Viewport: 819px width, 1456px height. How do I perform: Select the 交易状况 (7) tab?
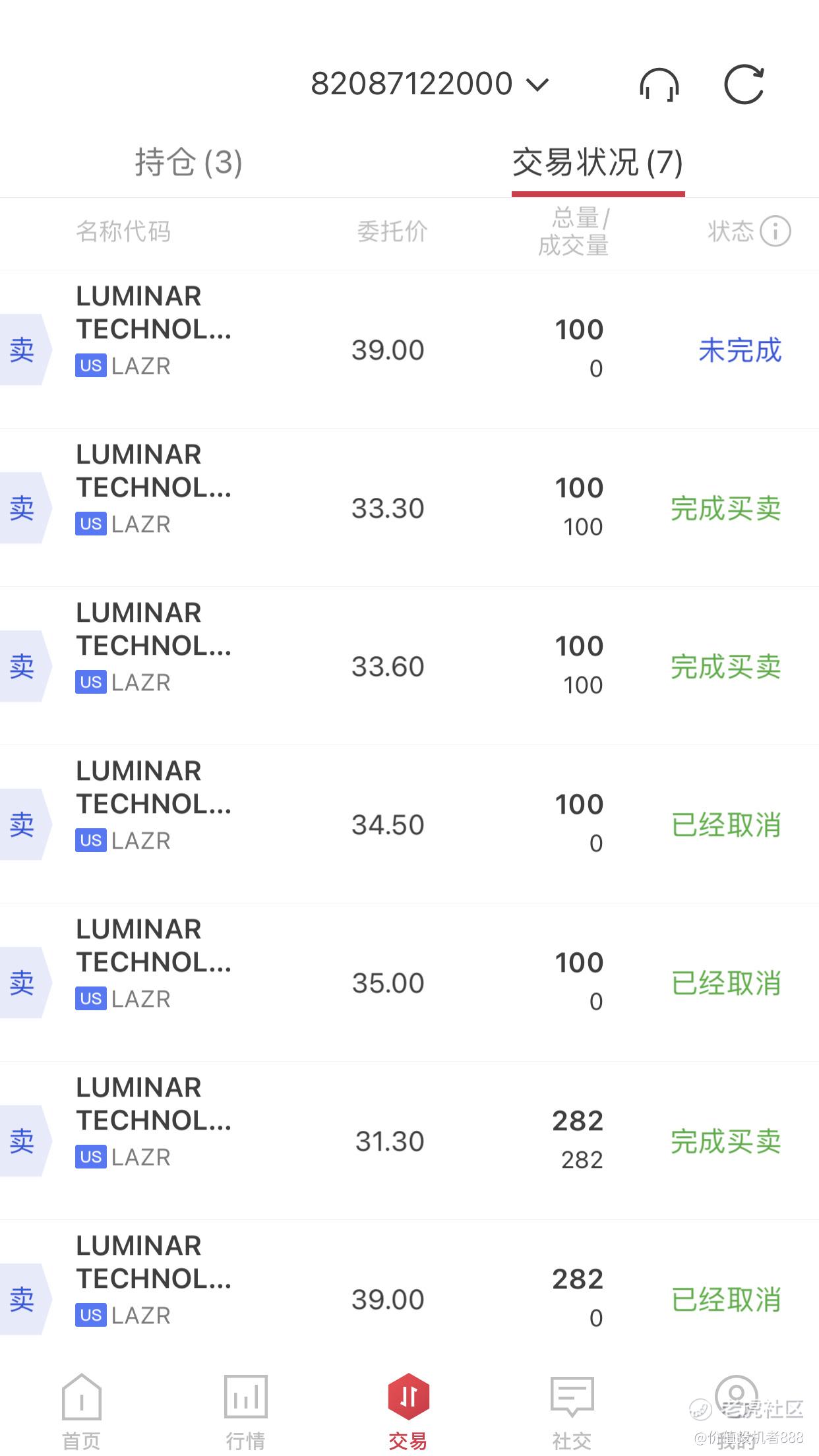pyautogui.click(x=597, y=162)
